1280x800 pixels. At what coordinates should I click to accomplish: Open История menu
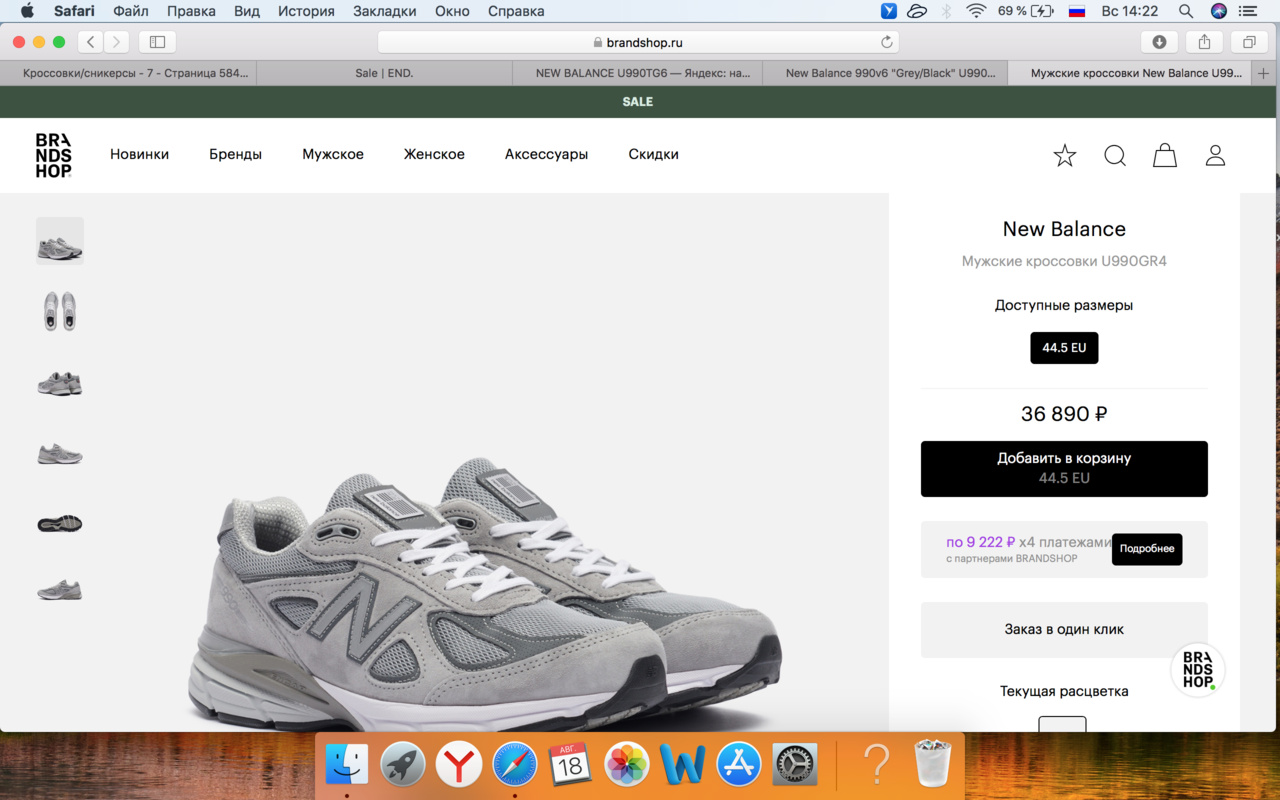[x=306, y=11]
